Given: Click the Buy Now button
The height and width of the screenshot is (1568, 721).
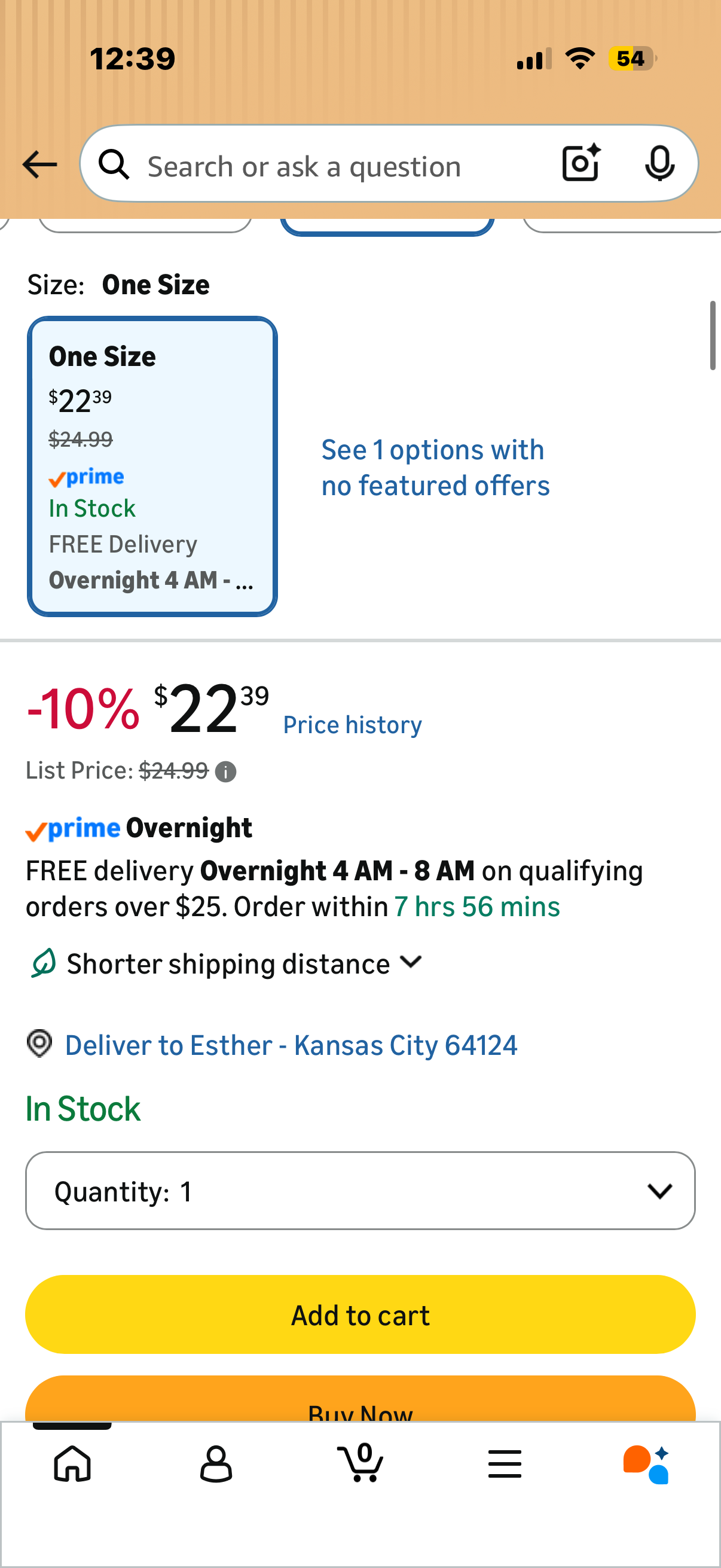Looking at the screenshot, I should click(360, 1400).
